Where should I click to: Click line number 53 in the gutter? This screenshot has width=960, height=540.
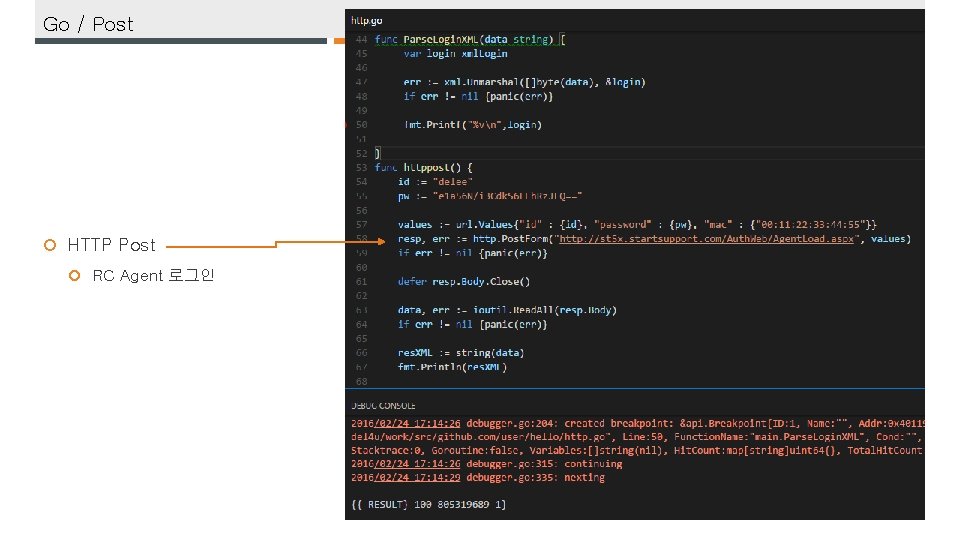coord(361,168)
